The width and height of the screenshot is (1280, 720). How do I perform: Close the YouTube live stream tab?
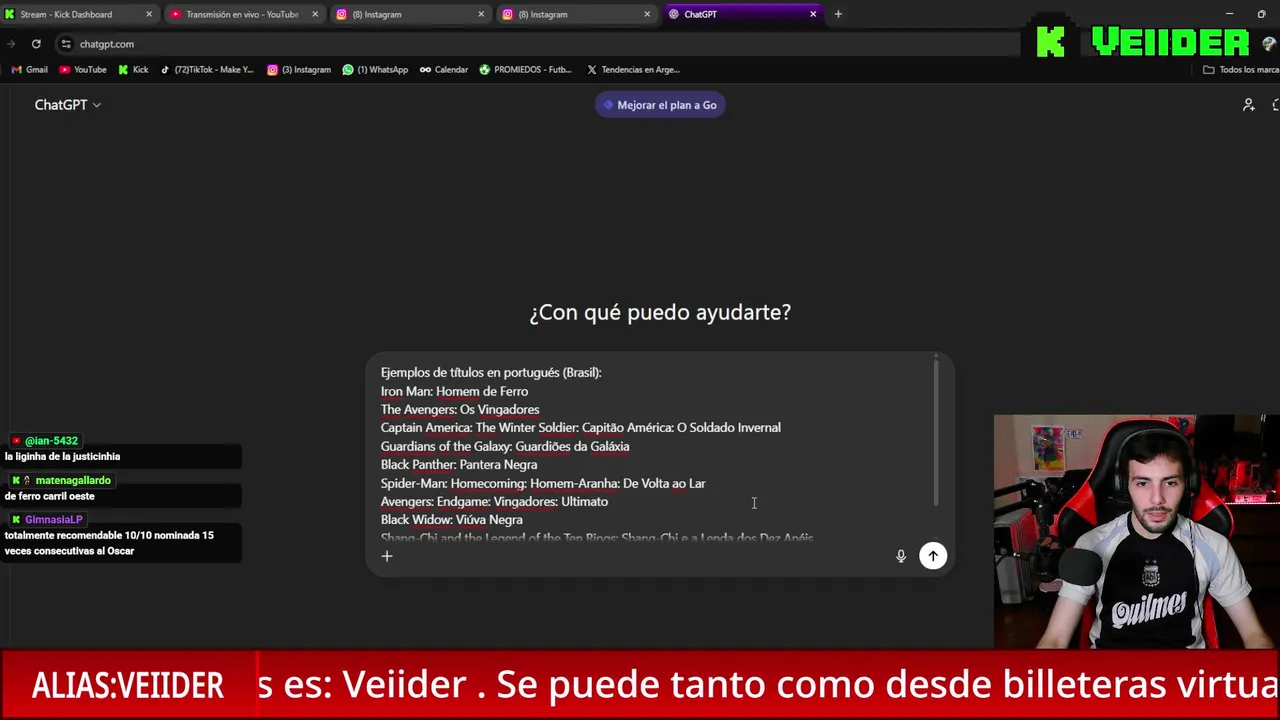(x=315, y=14)
